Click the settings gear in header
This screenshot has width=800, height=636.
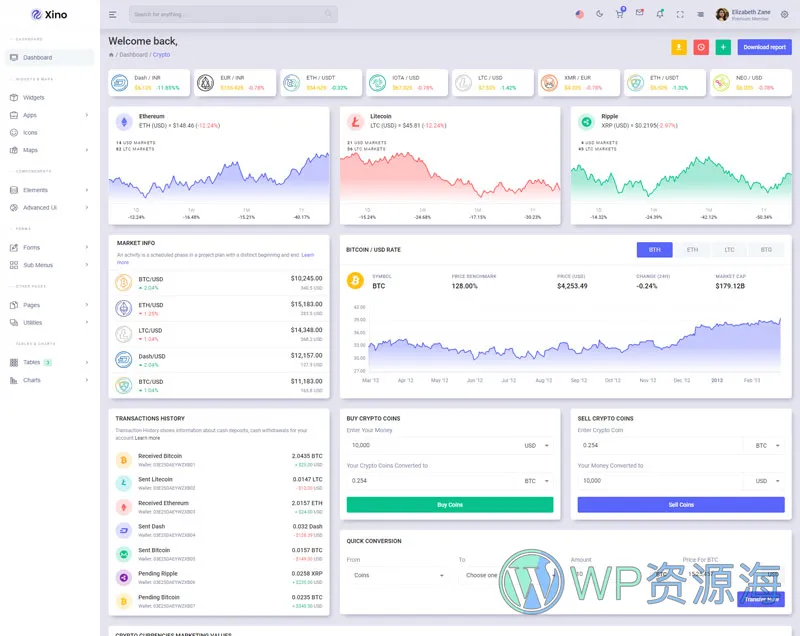tap(784, 14)
